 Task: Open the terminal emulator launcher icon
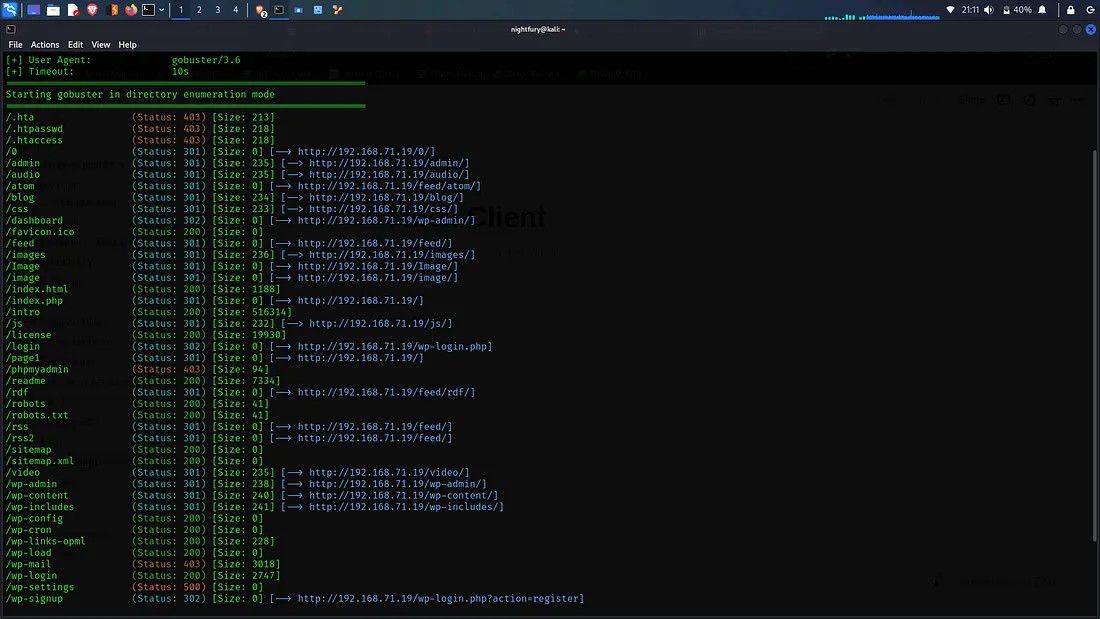pos(148,10)
